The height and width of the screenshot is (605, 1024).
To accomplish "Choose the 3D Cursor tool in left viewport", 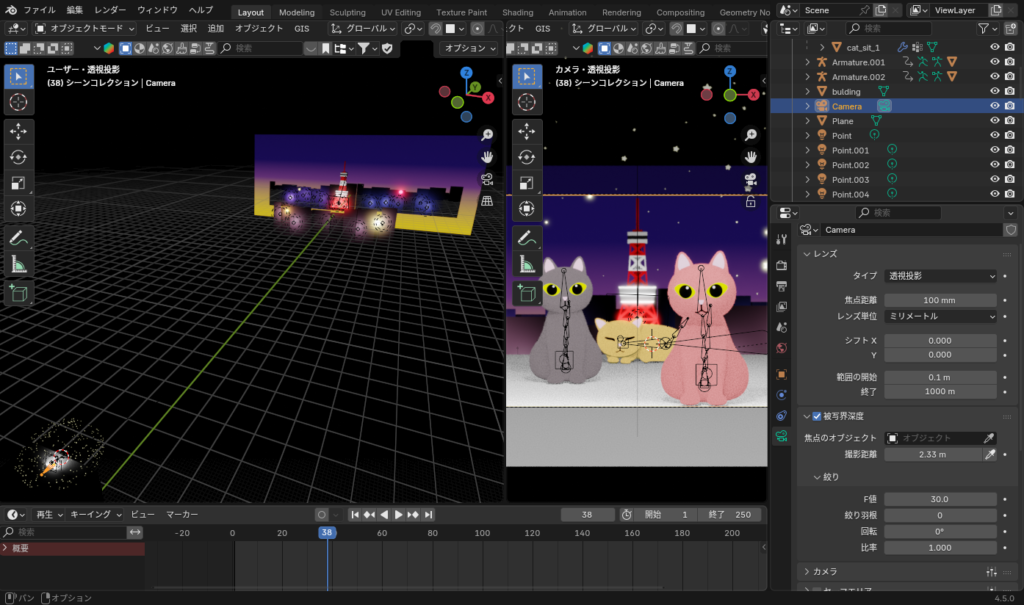I will coord(19,102).
